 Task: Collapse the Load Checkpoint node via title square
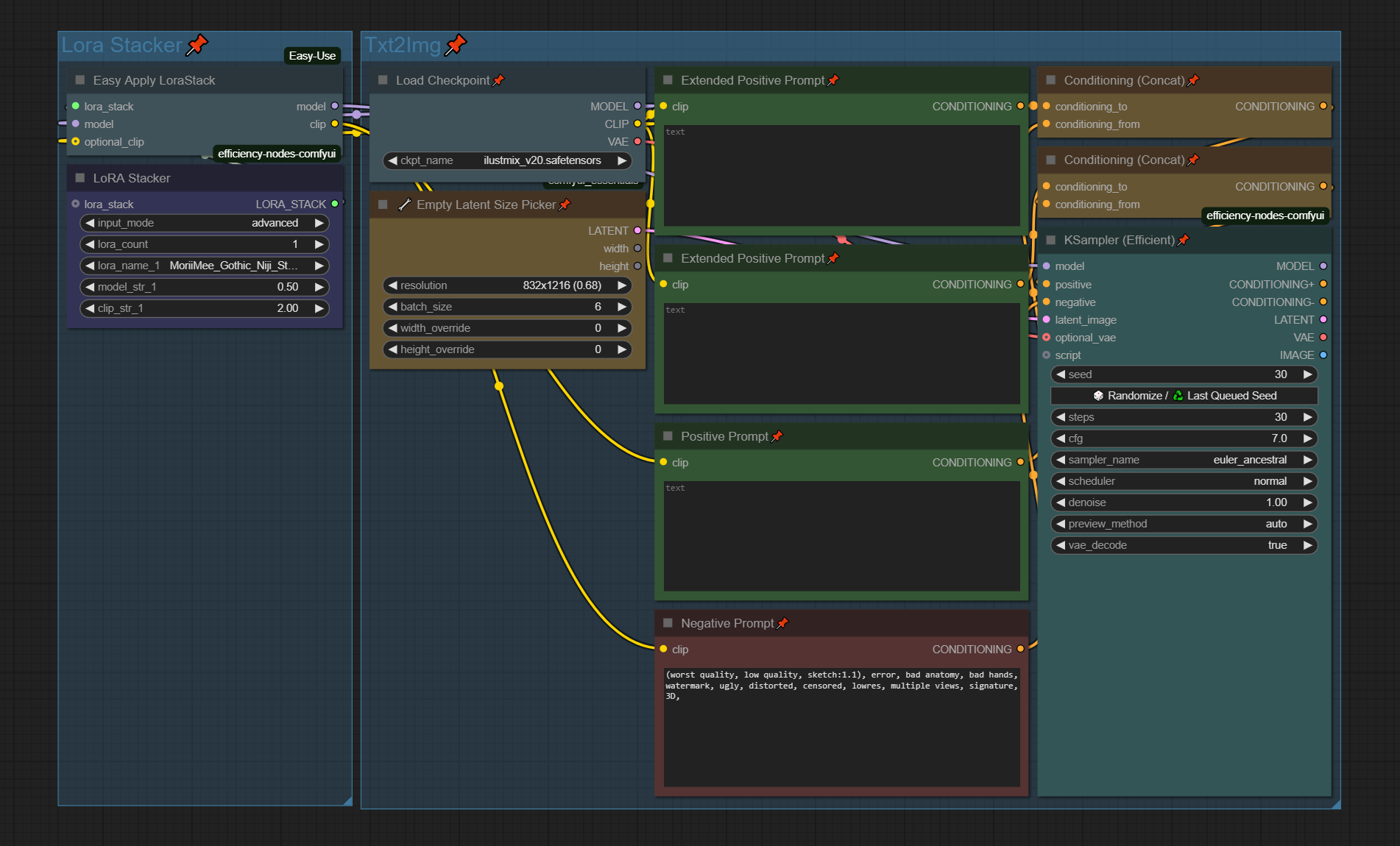point(383,80)
